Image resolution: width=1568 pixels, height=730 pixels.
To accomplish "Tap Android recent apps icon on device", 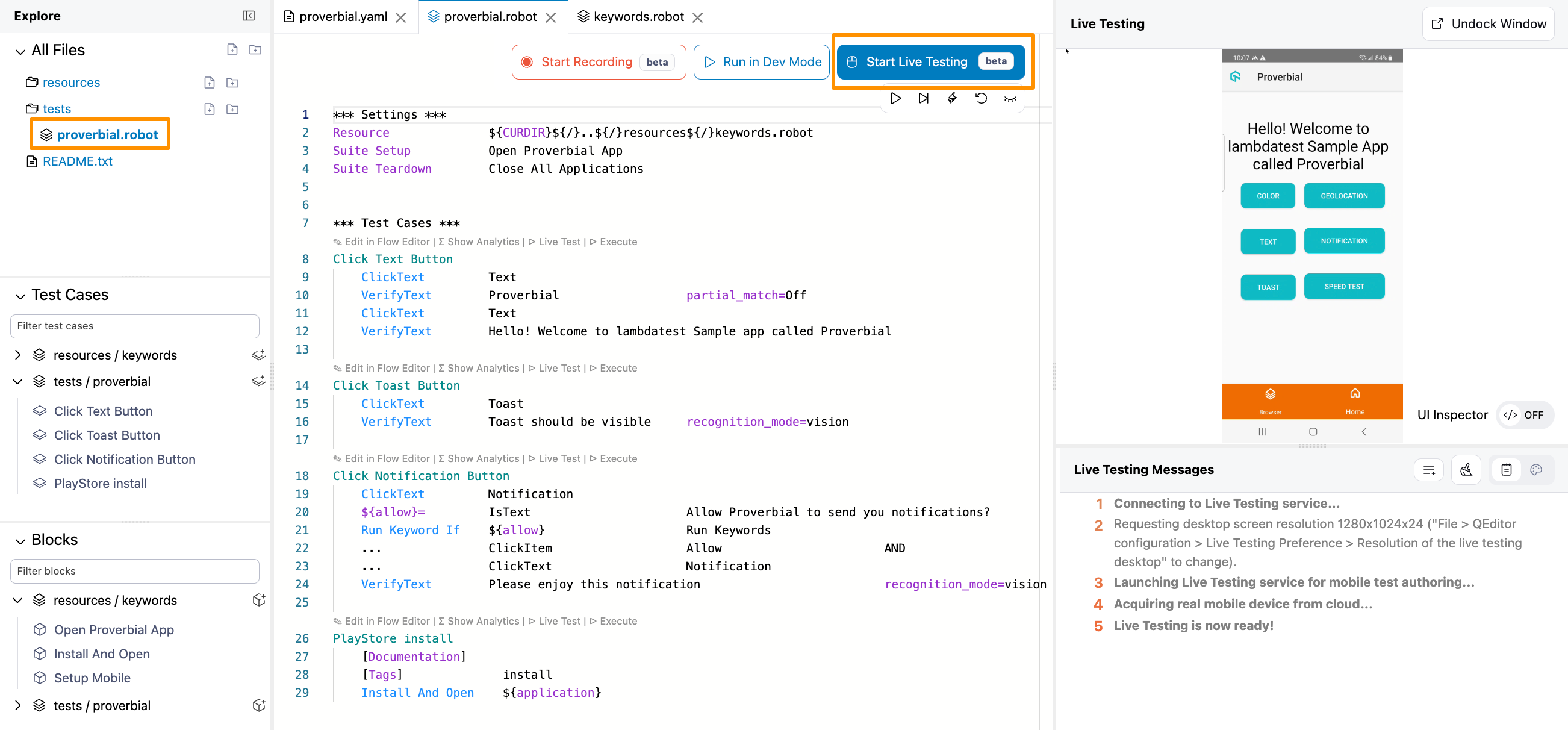I will point(1263,432).
